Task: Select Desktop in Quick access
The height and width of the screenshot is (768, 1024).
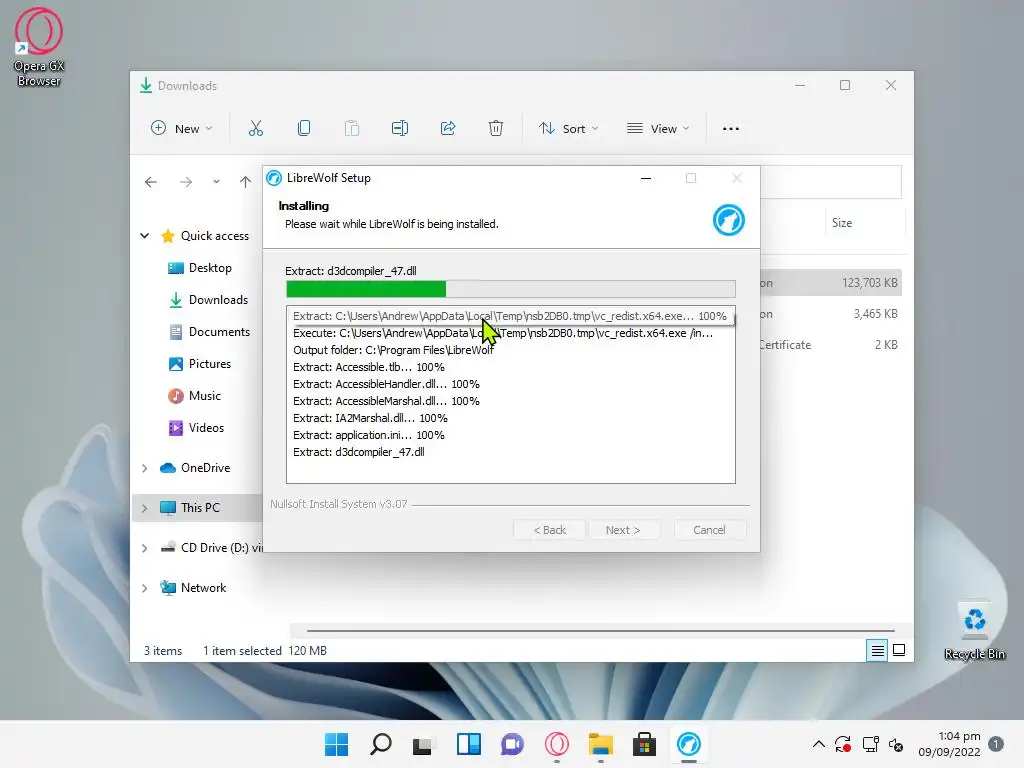Action: (x=200, y=268)
